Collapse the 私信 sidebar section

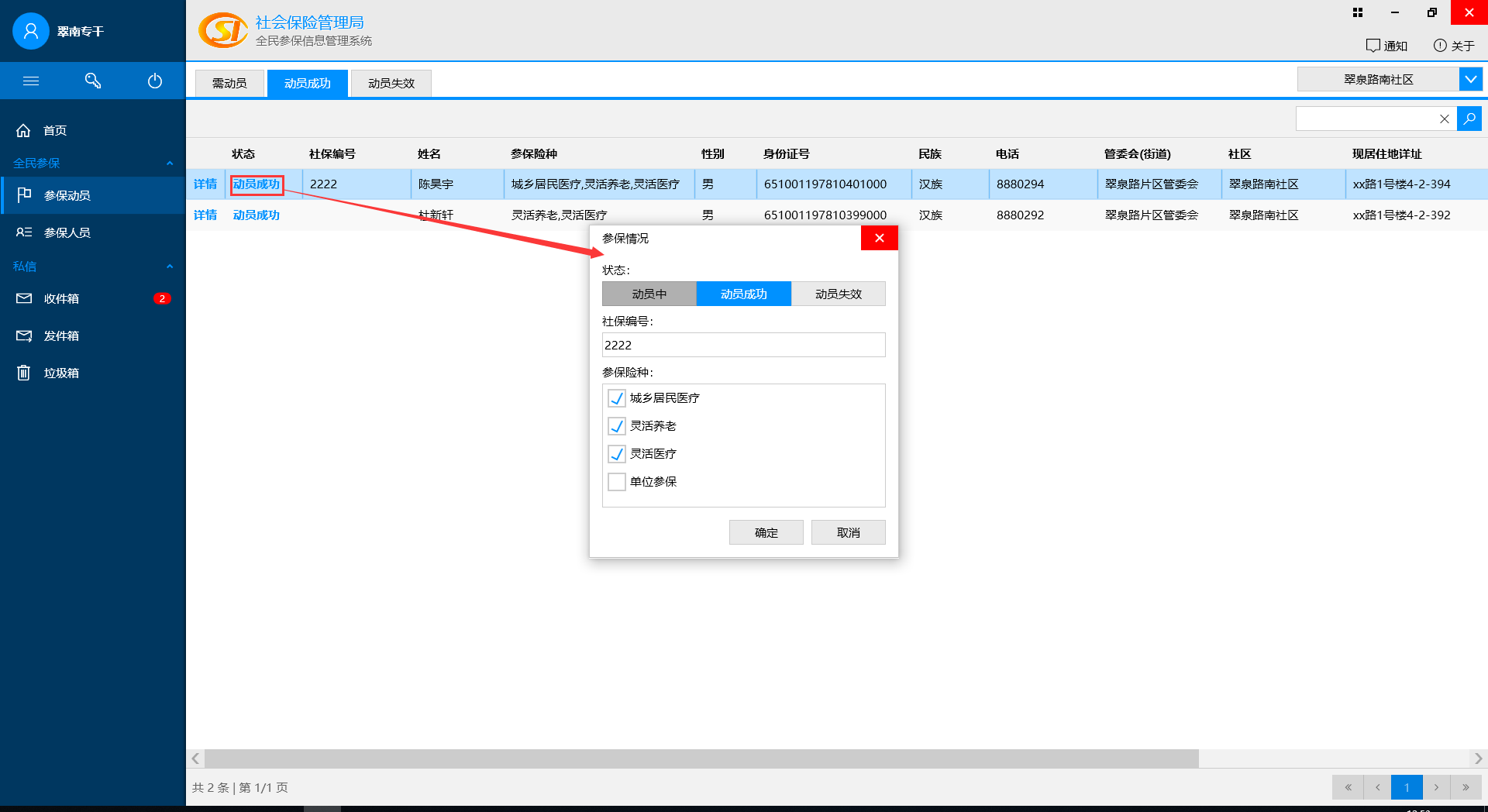tap(170, 267)
